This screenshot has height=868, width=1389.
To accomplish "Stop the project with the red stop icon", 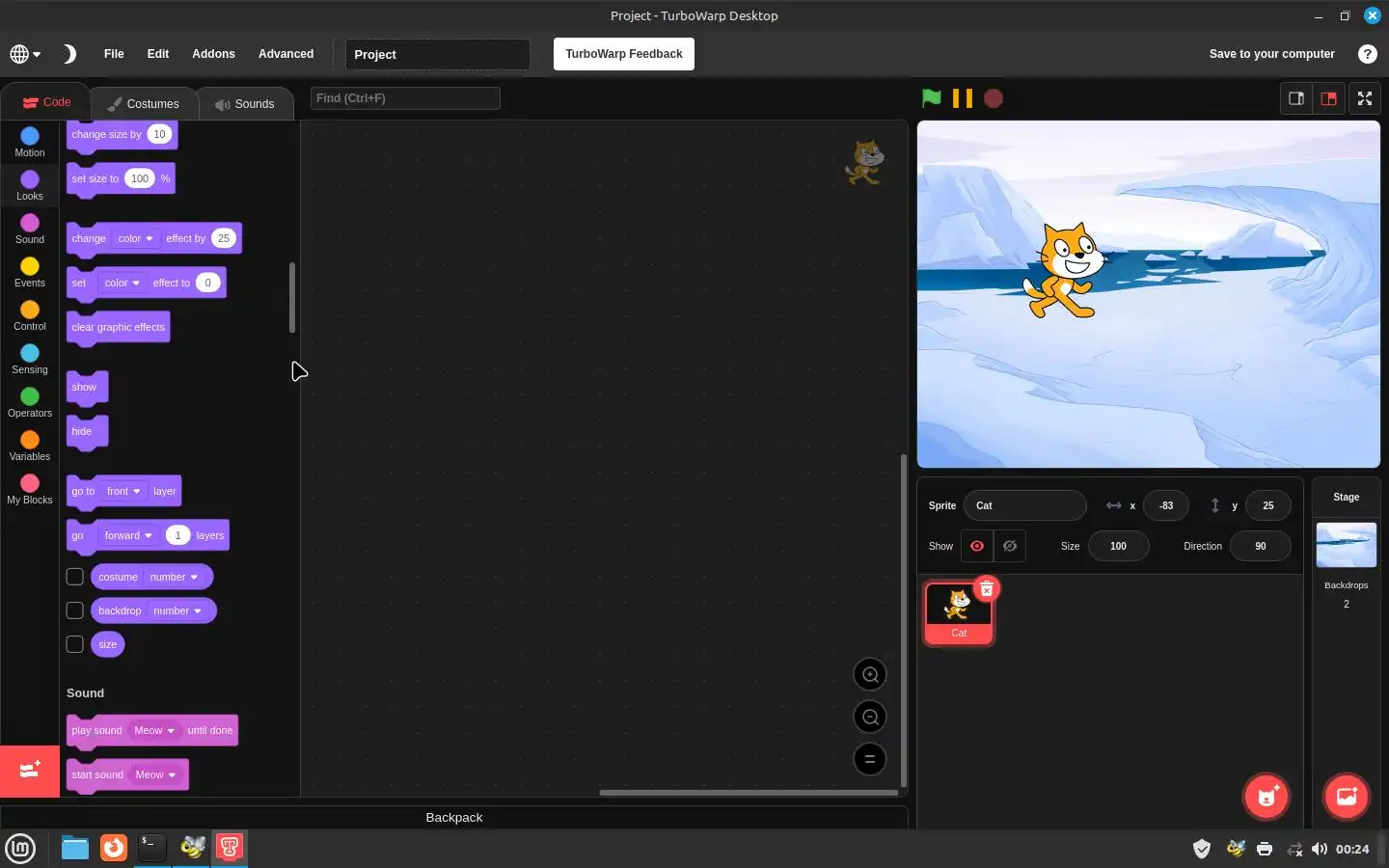I will (993, 98).
